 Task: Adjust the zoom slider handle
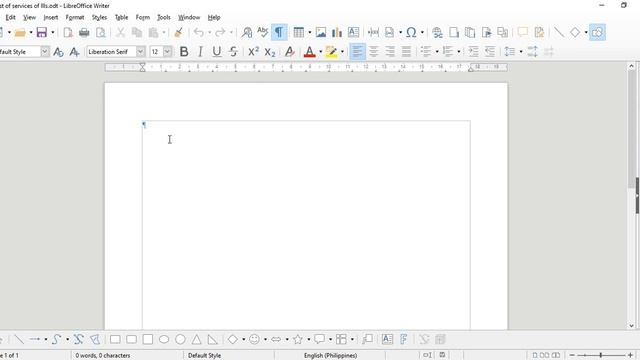coord(601,356)
